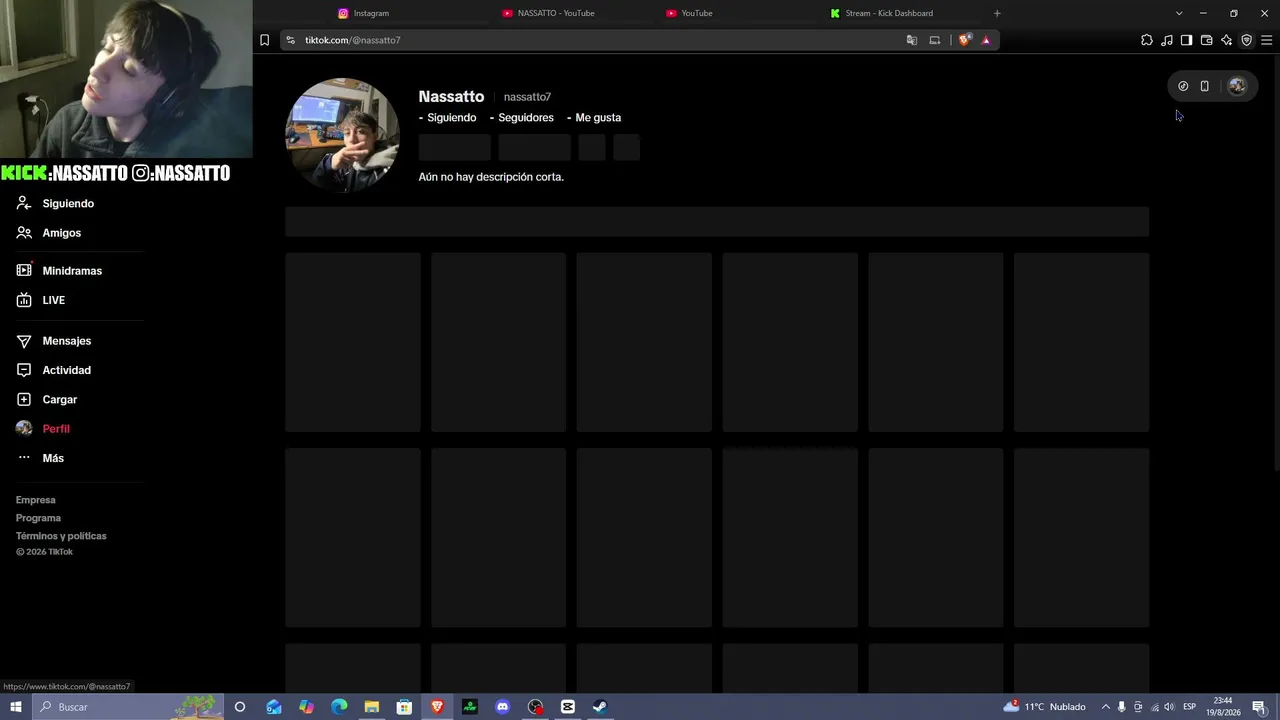Image resolution: width=1280 pixels, height=720 pixels.
Task: Go to the LIVE section
Action: click(53, 300)
